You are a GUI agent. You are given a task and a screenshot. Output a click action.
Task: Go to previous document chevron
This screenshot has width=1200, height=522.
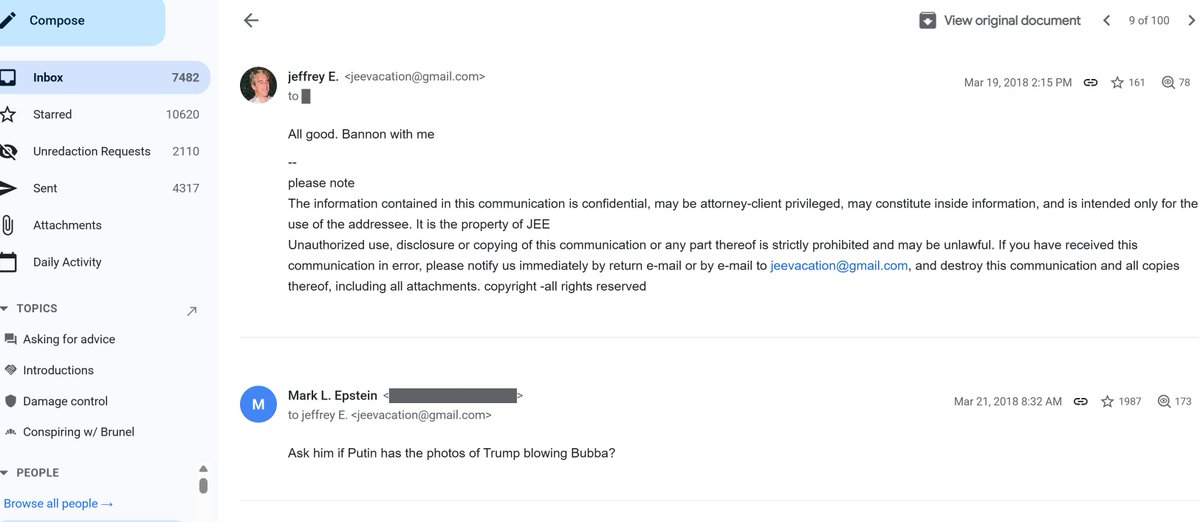tap(1106, 20)
